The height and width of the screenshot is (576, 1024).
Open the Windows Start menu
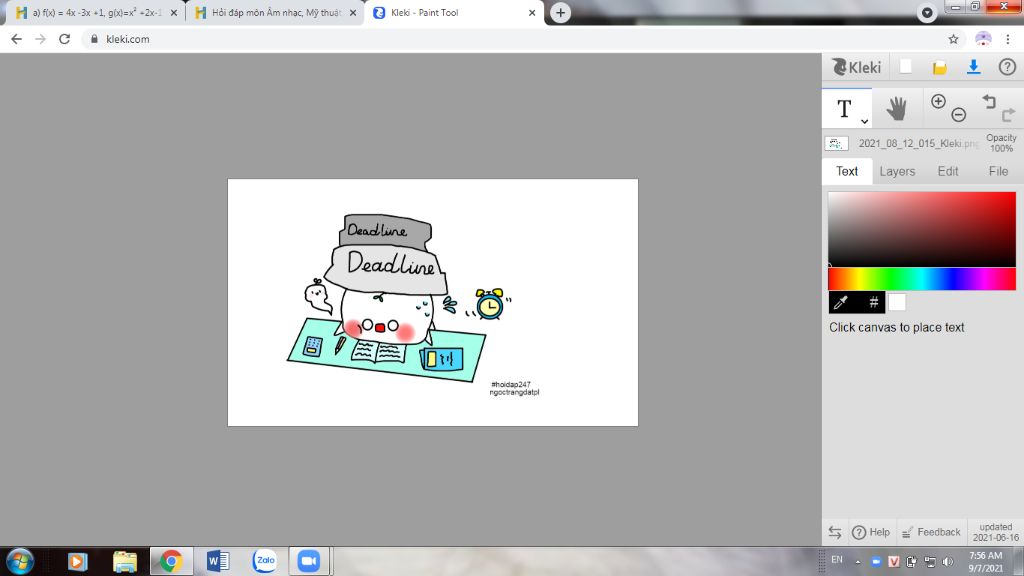click(20, 561)
